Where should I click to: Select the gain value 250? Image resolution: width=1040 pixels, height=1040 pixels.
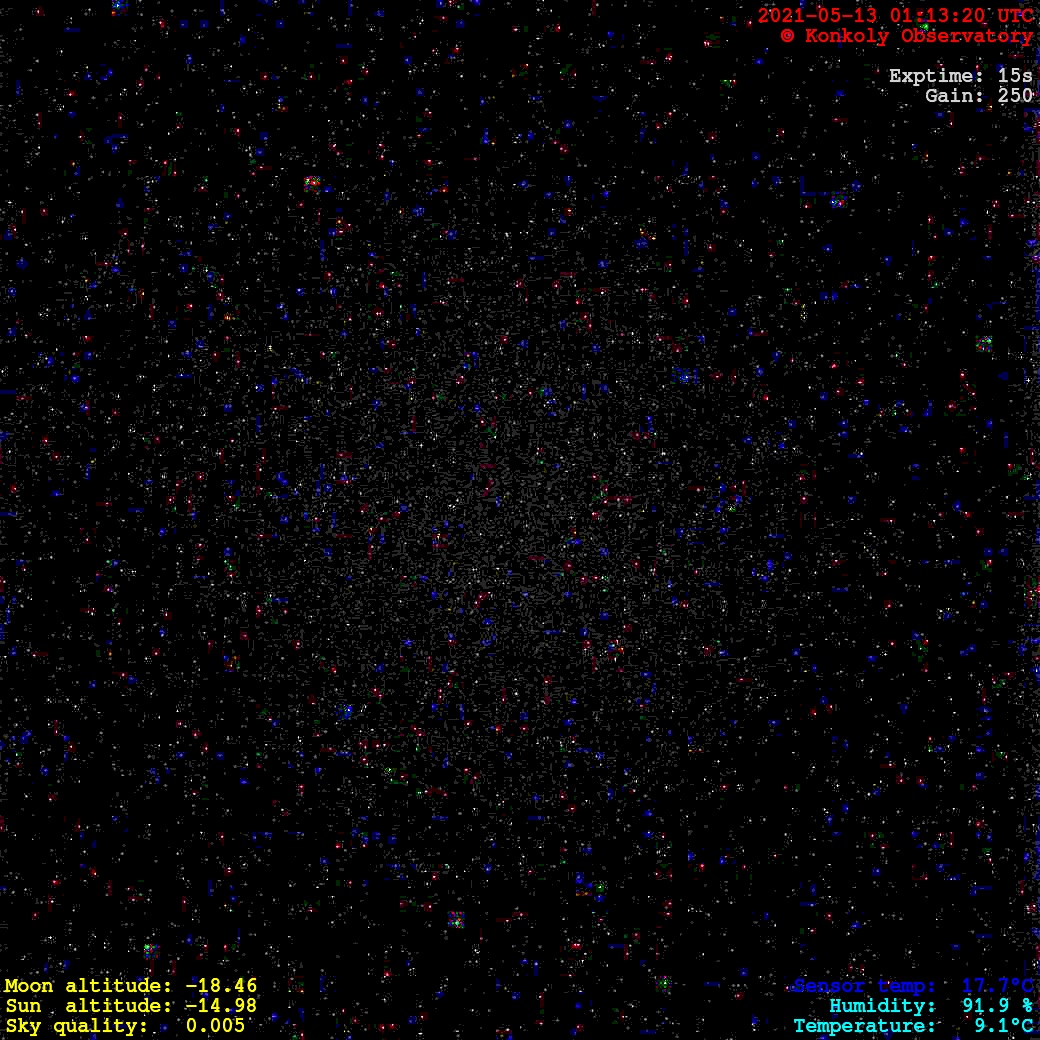pos(1015,96)
